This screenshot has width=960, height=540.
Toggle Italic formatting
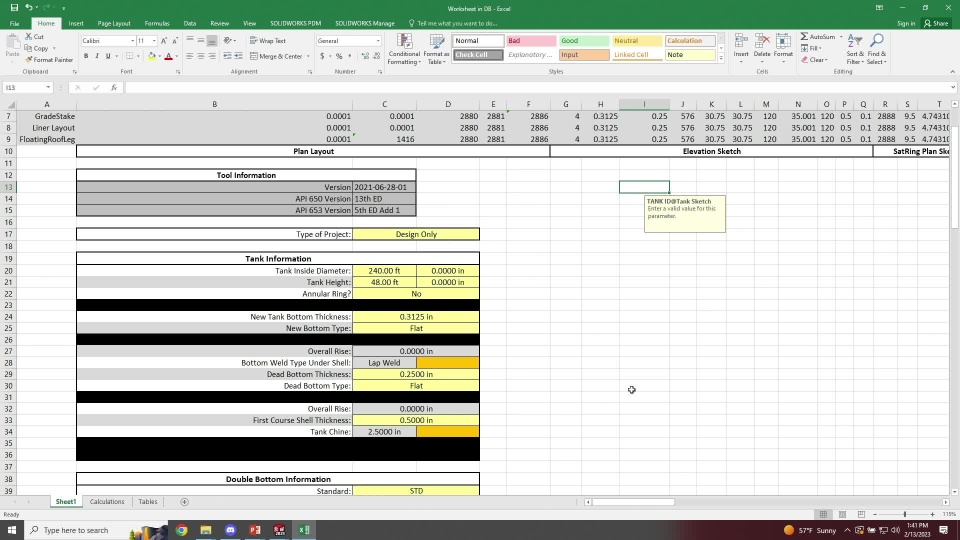(97, 56)
